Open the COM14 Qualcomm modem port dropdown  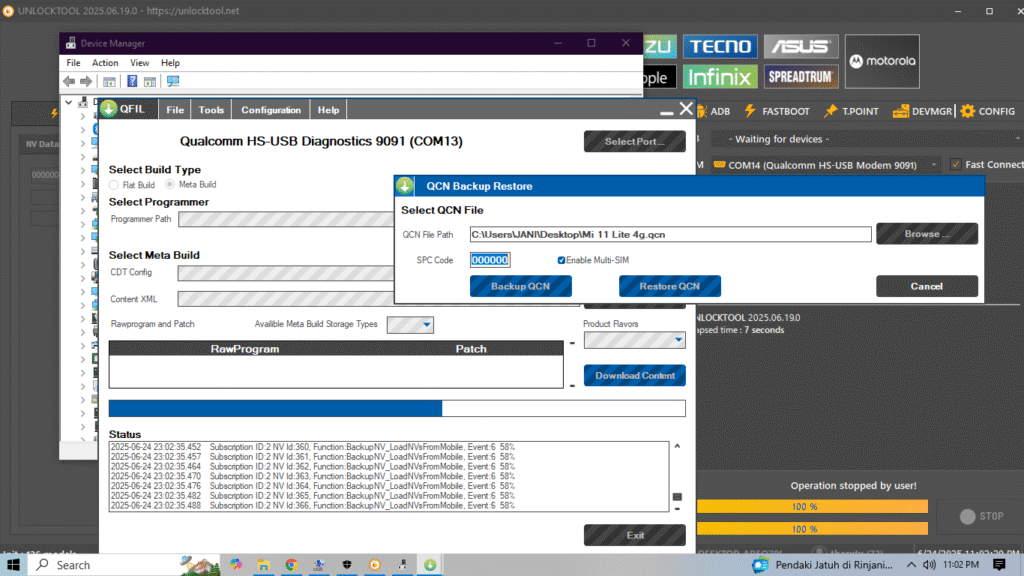click(826, 165)
